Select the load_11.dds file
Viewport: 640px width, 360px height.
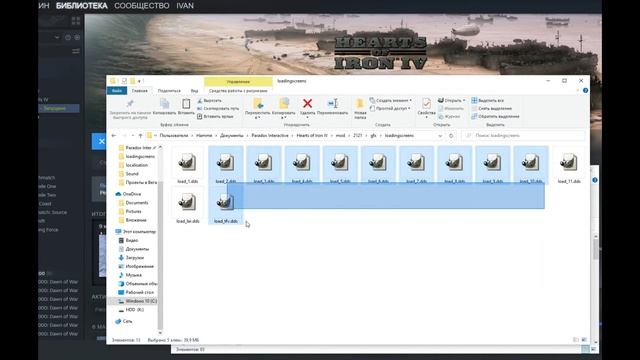(569, 165)
